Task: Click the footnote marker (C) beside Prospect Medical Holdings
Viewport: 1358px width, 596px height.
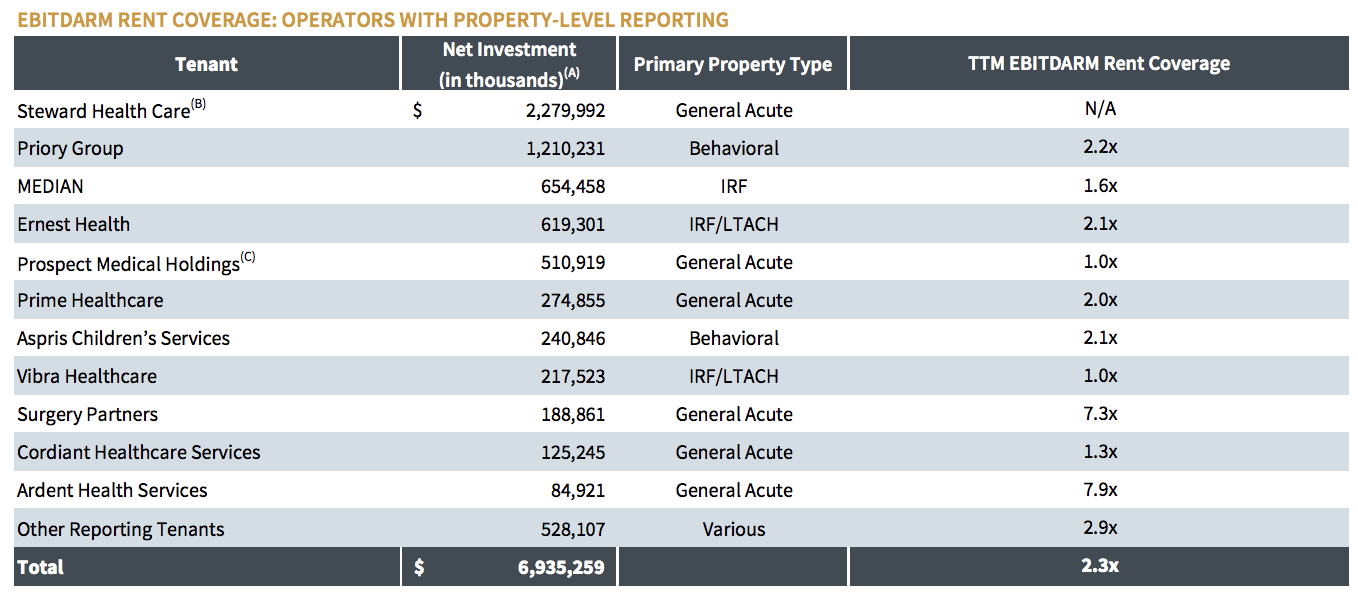Action: tap(250, 255)
